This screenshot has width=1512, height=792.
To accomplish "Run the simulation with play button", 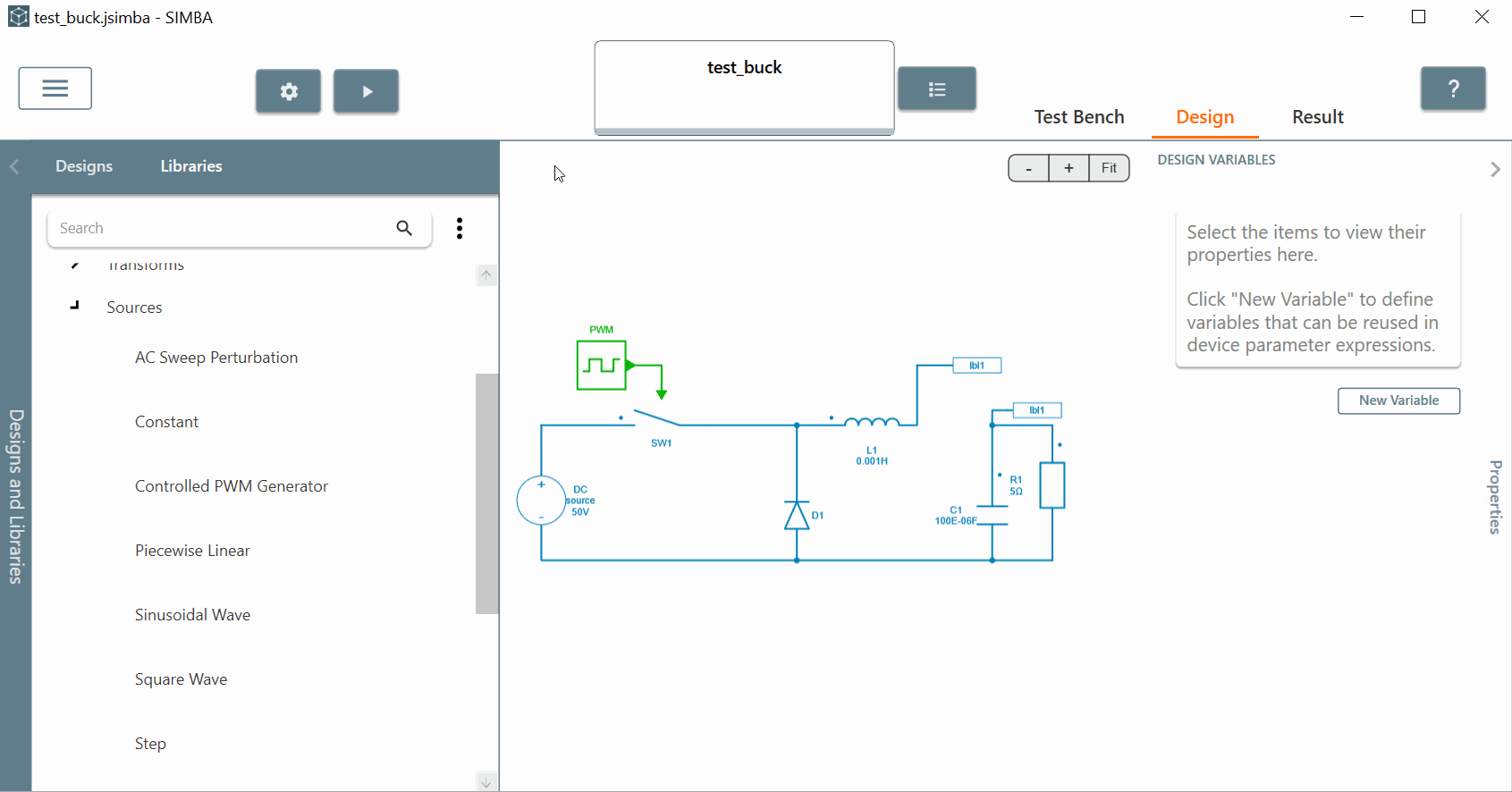I will click(366, 91).
